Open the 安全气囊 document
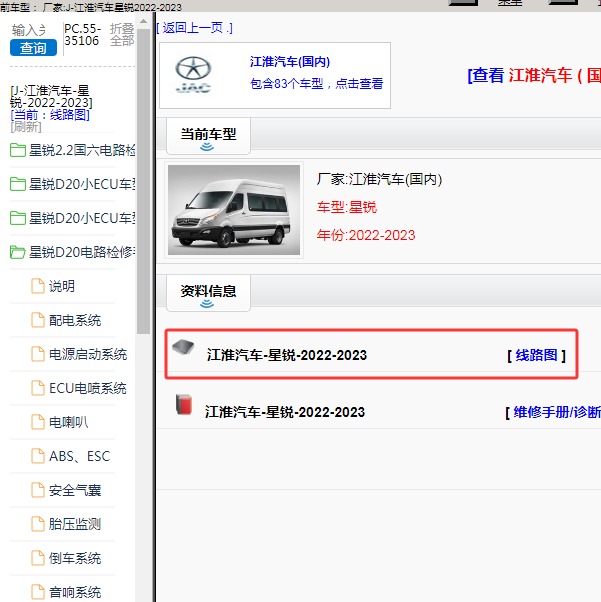 (x=66, y=490)
